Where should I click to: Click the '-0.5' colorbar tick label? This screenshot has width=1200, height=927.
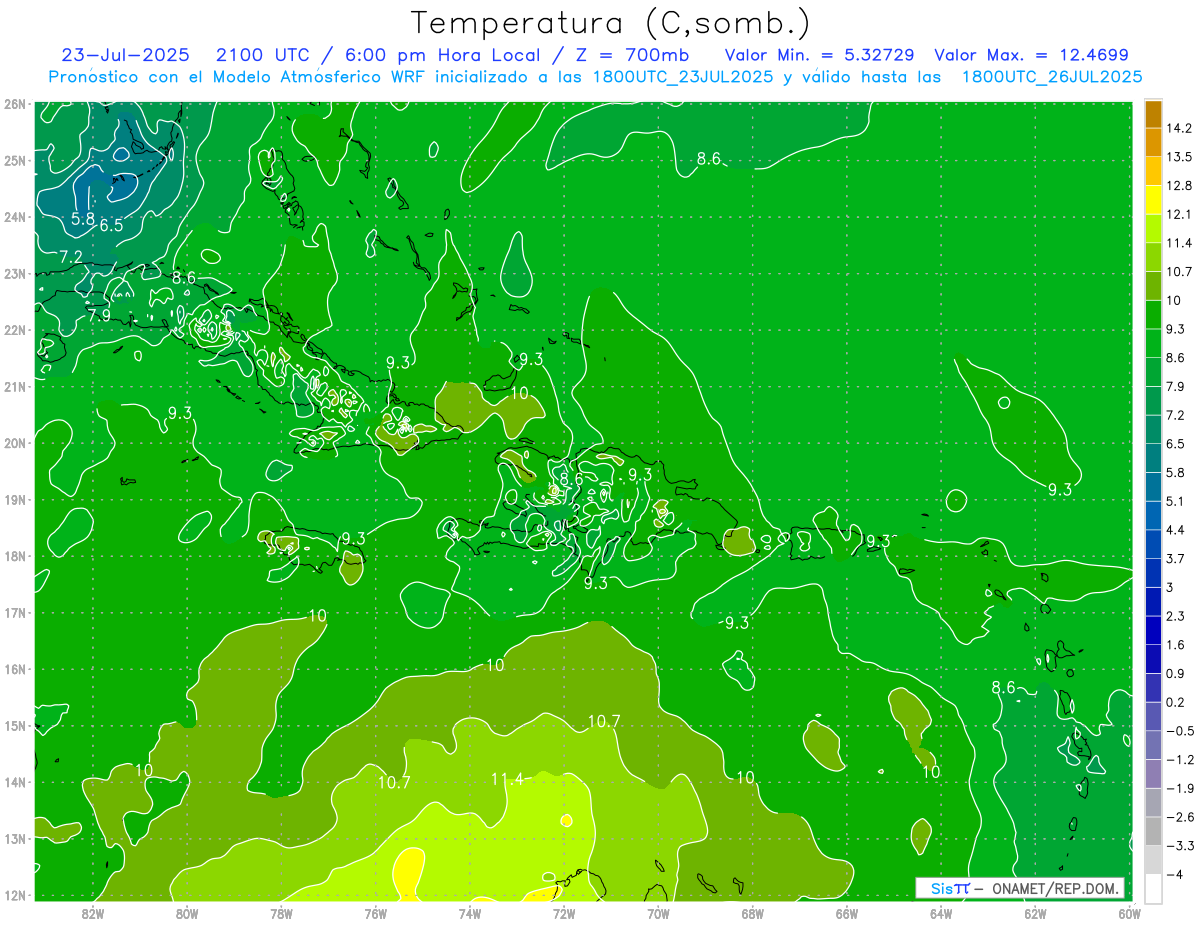(1180, 731)
